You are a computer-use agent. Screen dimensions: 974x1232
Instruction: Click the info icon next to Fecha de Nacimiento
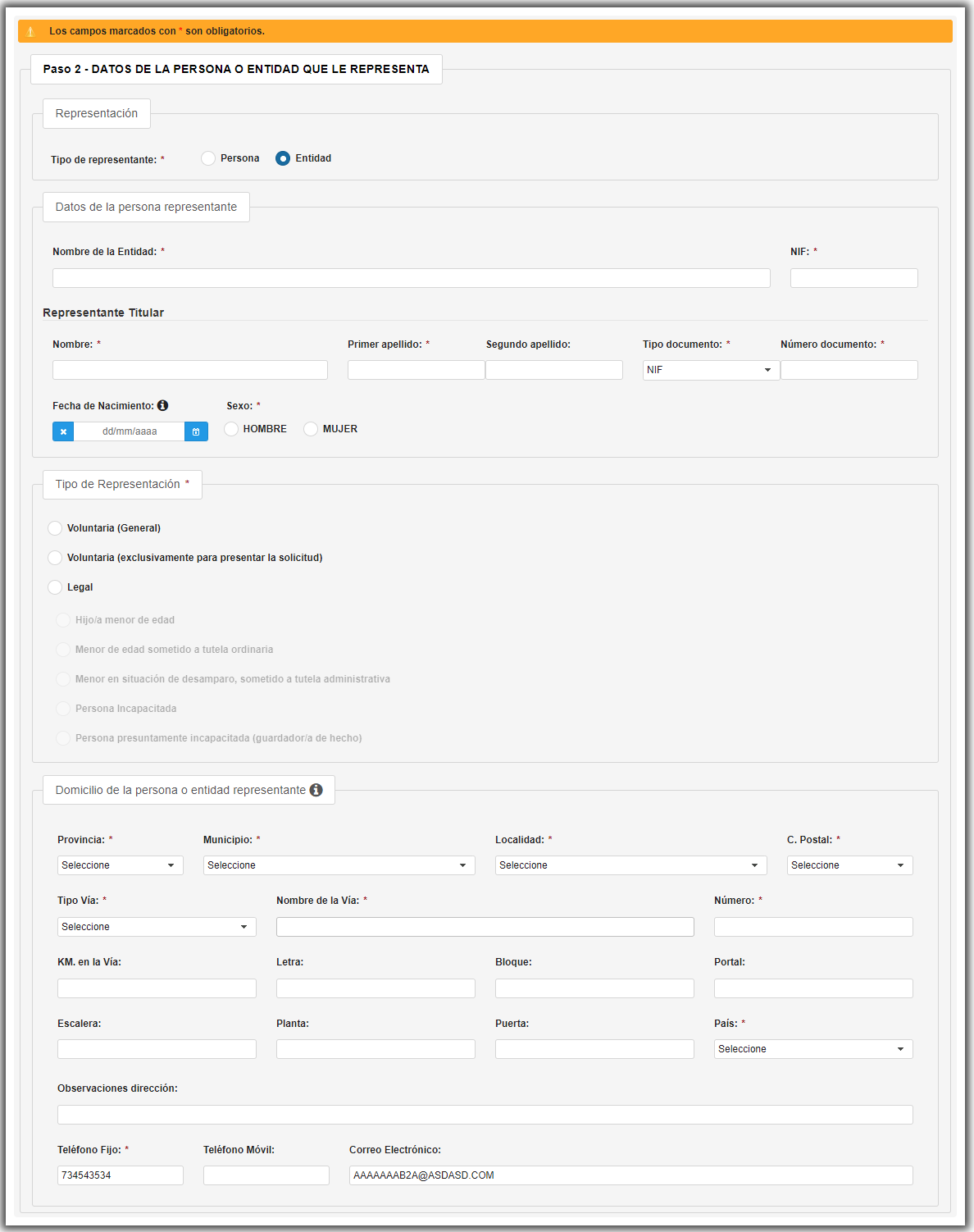point(162,405)
